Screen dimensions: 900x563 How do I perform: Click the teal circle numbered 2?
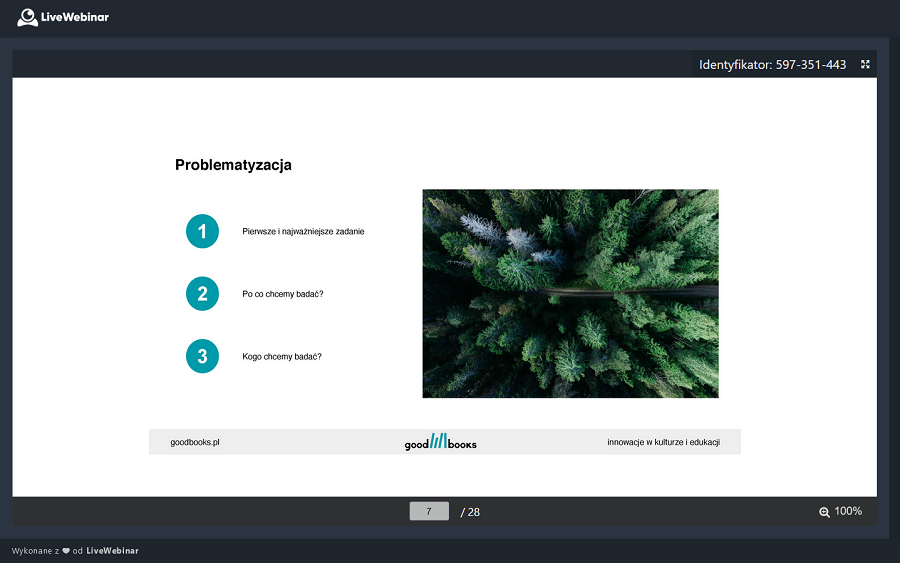coord(202,294)
